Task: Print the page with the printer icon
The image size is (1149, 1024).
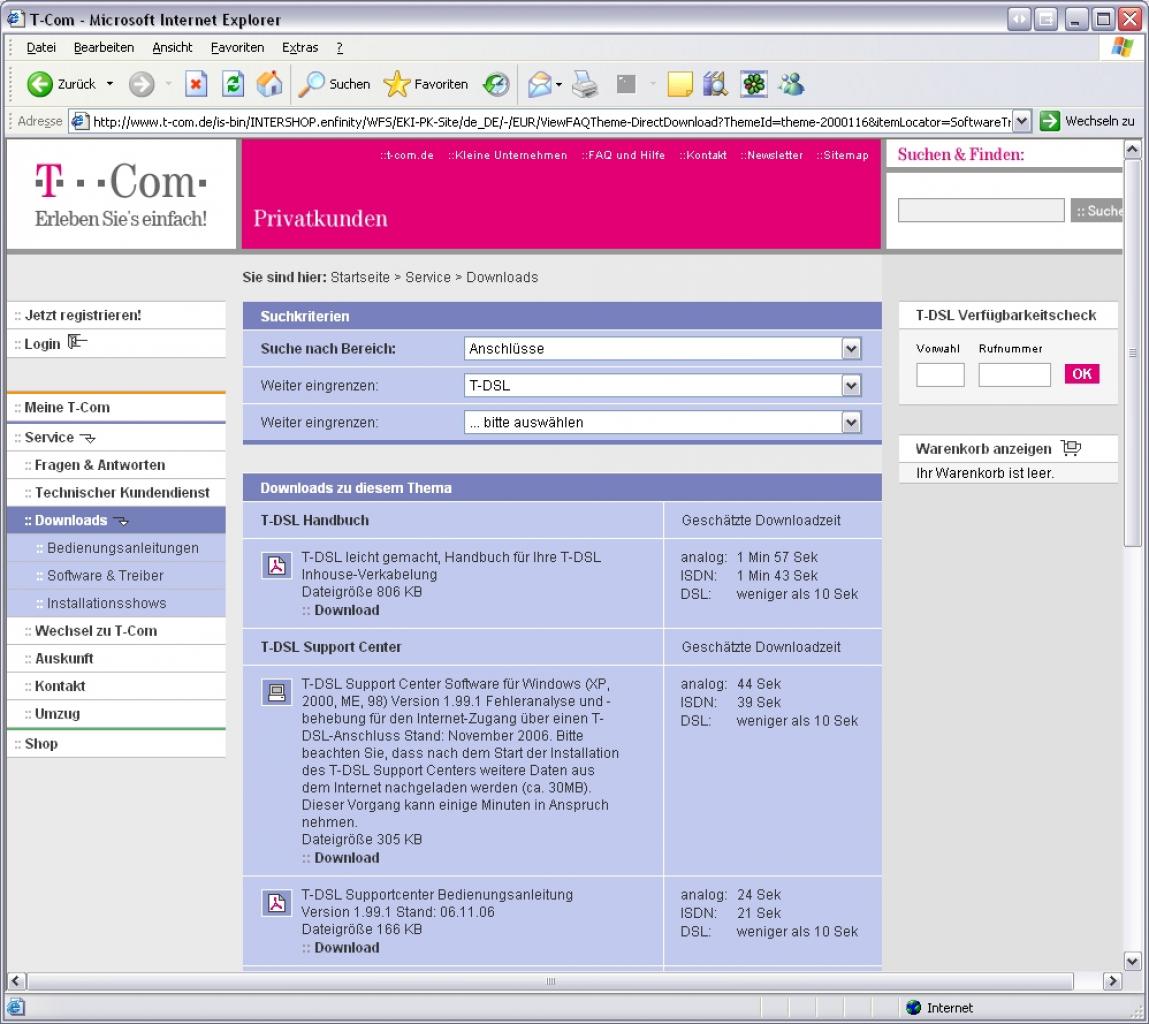Action: (x=585, y=84)
